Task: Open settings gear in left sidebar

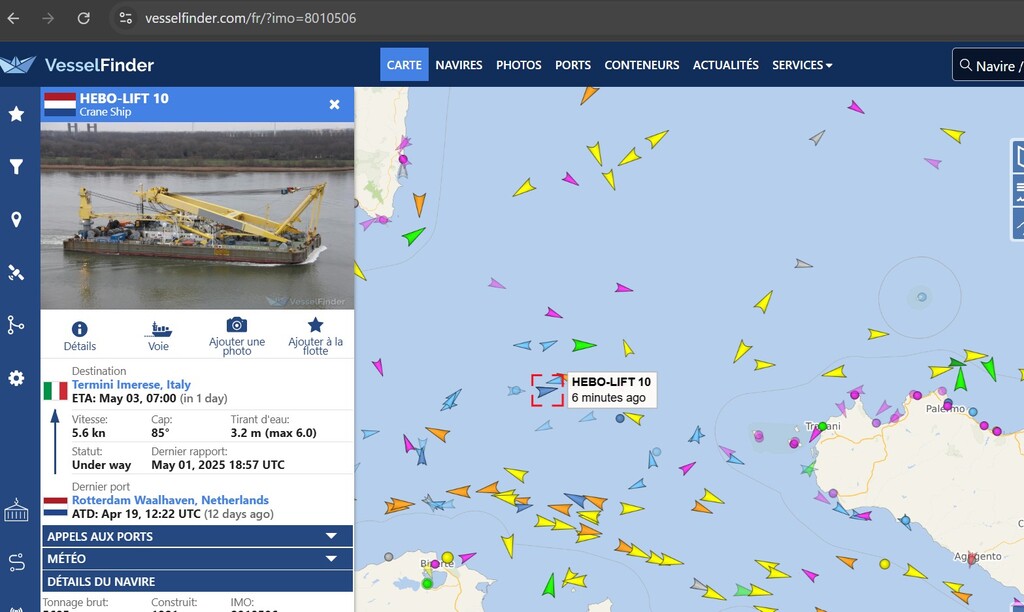Action: pos(16,378)
